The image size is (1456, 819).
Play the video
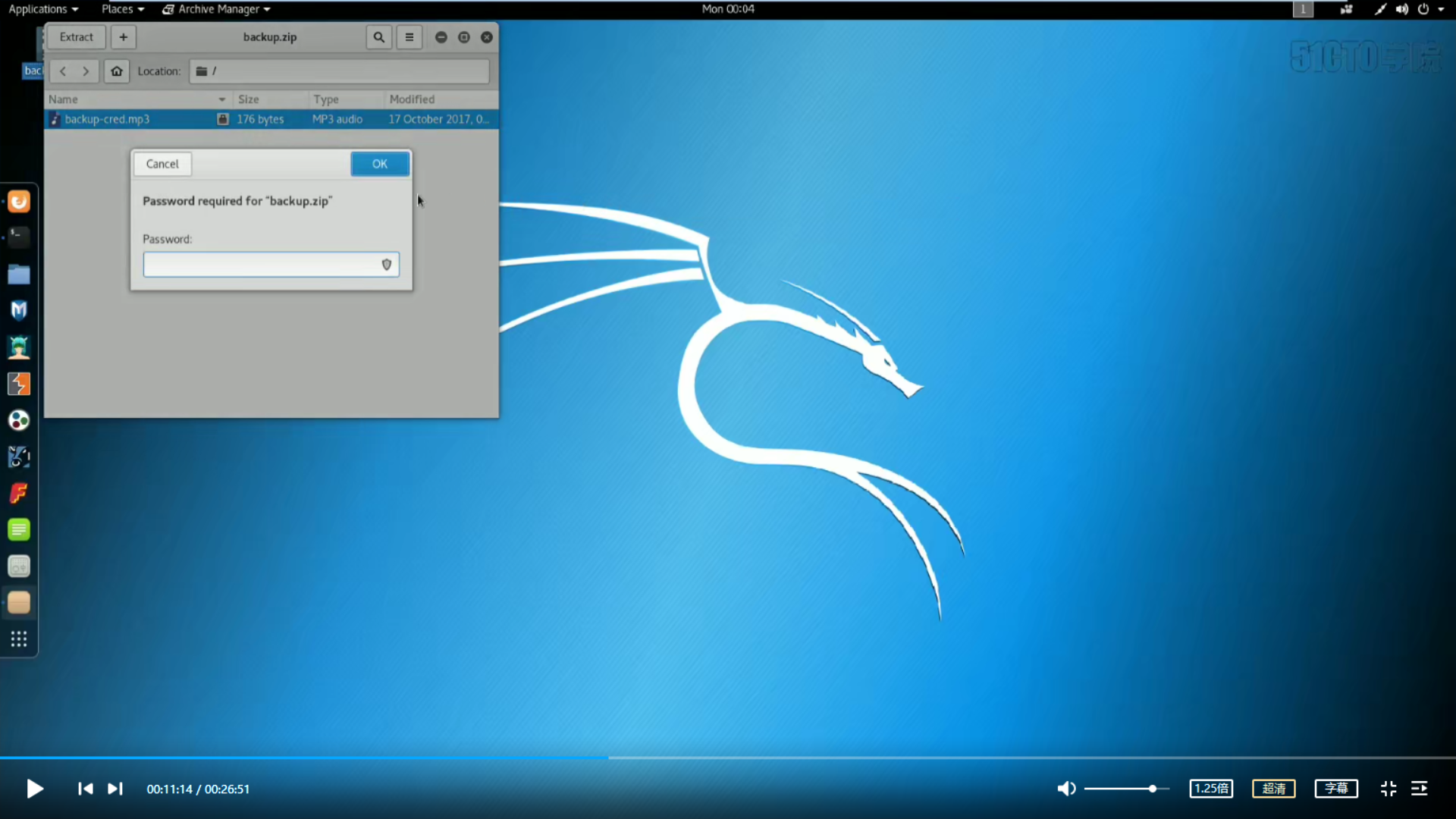coord(35,789)
